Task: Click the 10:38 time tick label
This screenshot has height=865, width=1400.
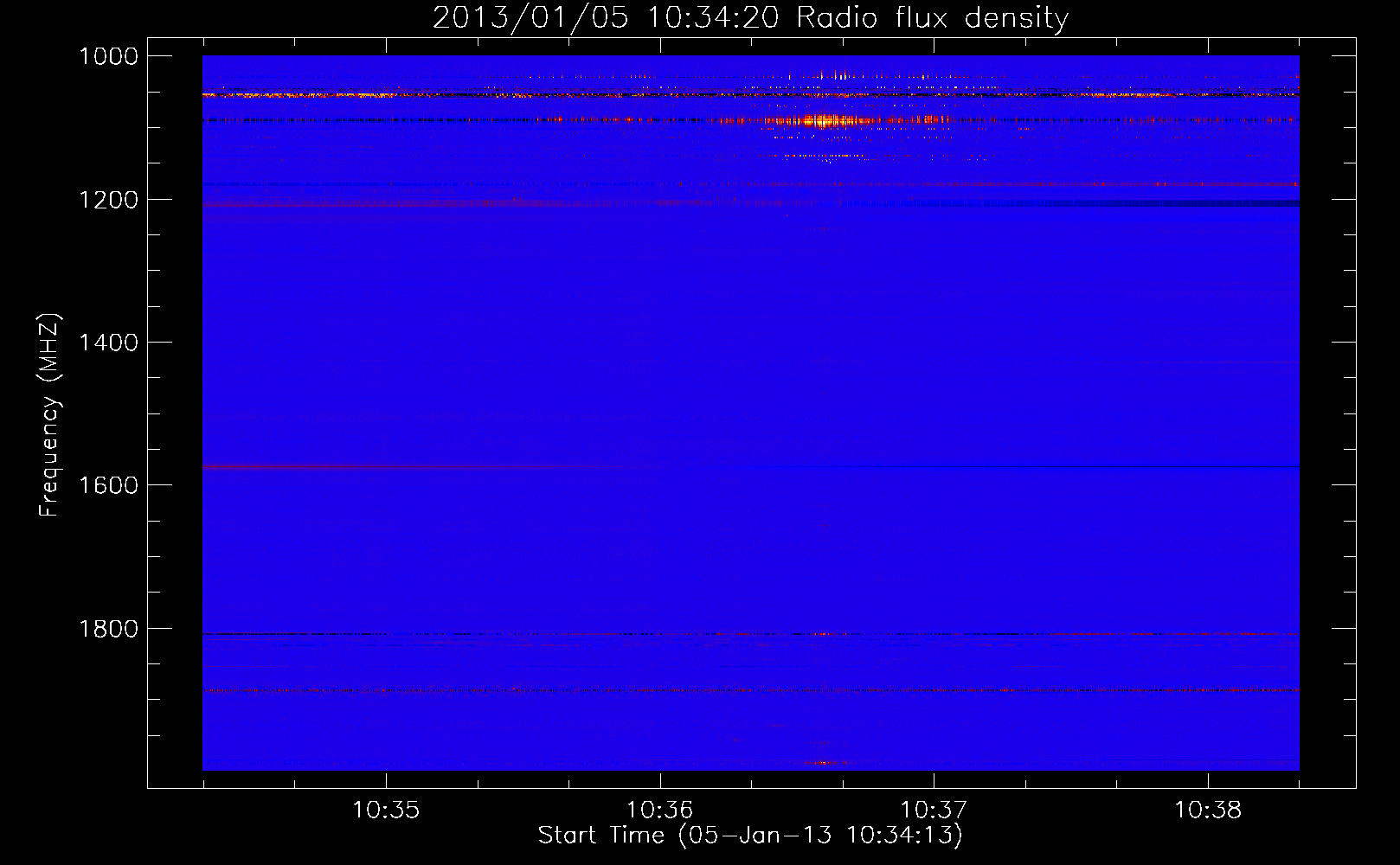Action: click(1208, 810)
